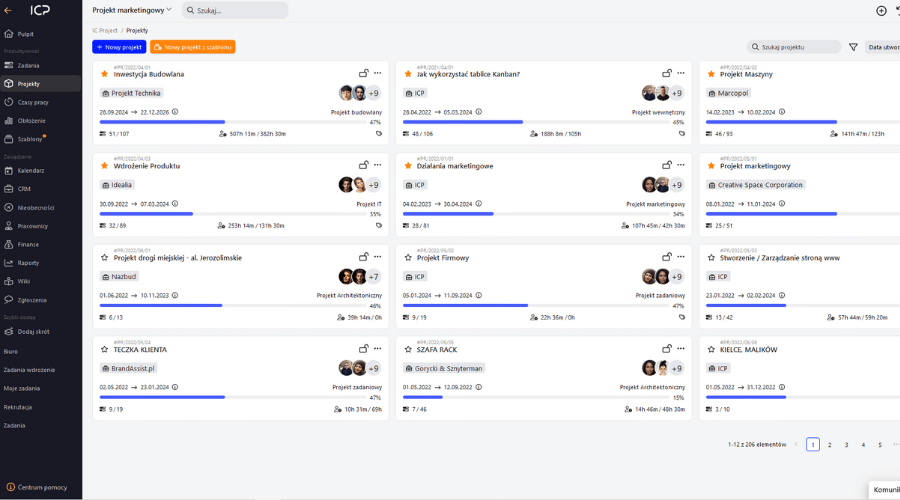This screenshot has width=900, height=500.
Task: Click the Zgłoszenia sidebar icon
Action: pos(9,300)
